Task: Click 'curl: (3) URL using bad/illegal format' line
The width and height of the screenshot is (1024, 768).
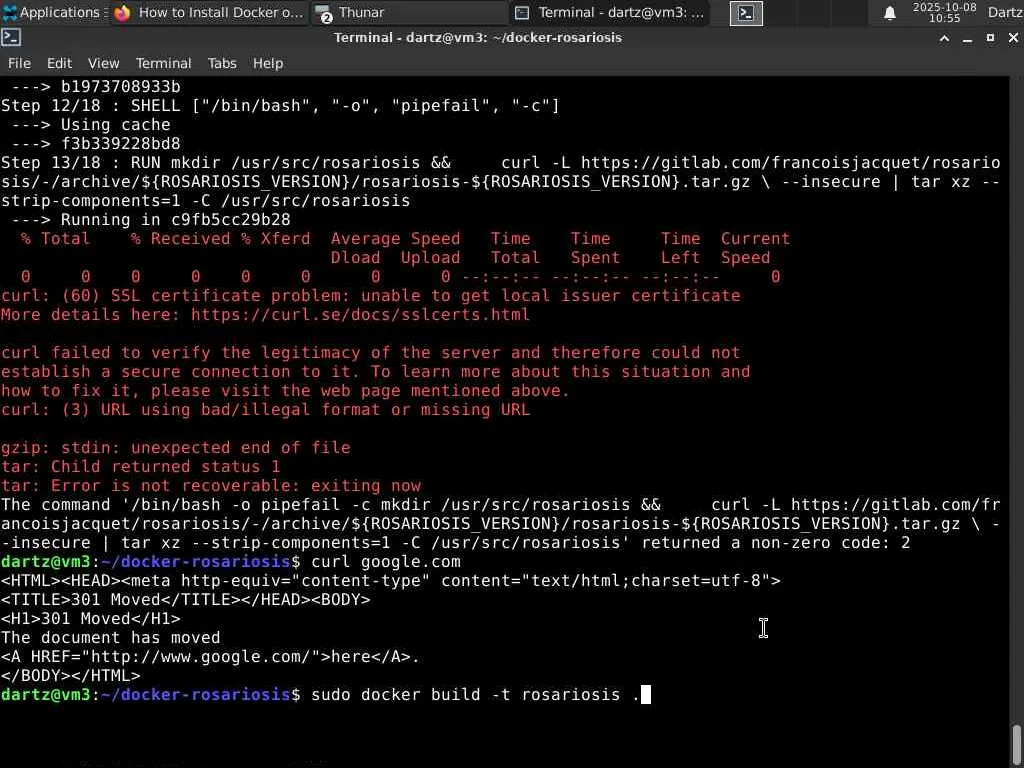Action: coord(265,410)
